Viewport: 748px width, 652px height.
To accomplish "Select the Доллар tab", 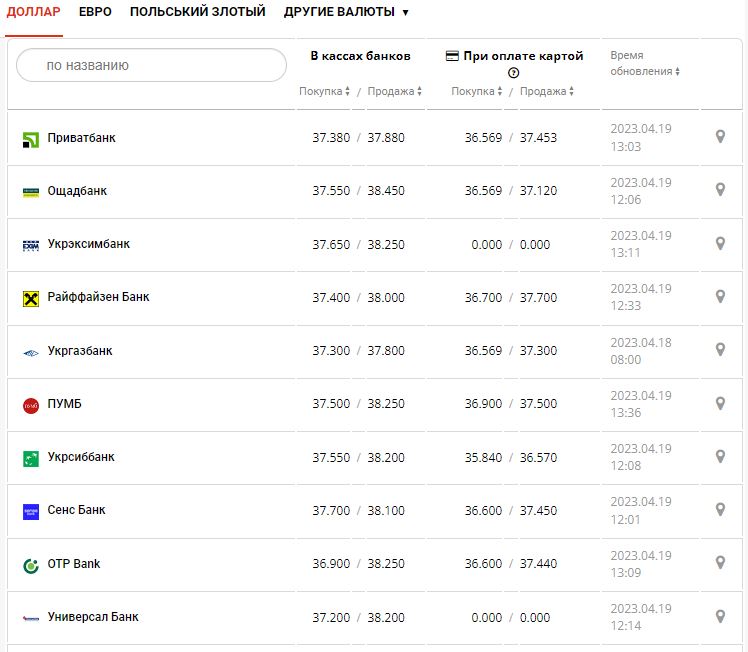I will (34, 12).
